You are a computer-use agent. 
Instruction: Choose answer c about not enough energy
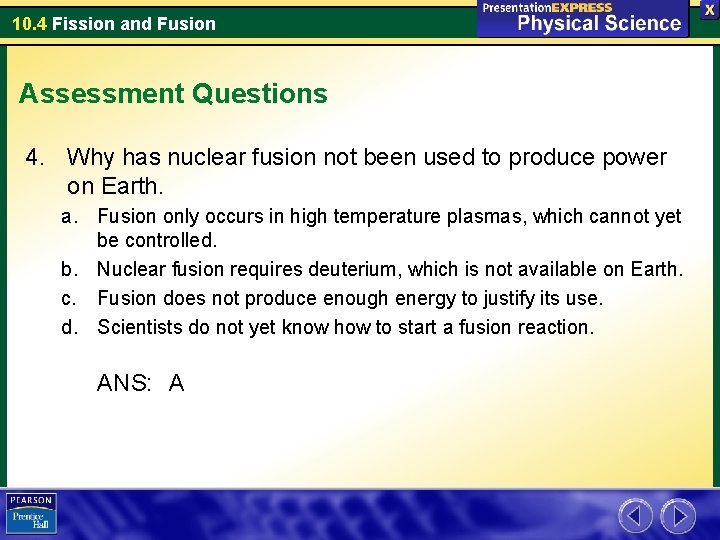(x=332, y=298)
